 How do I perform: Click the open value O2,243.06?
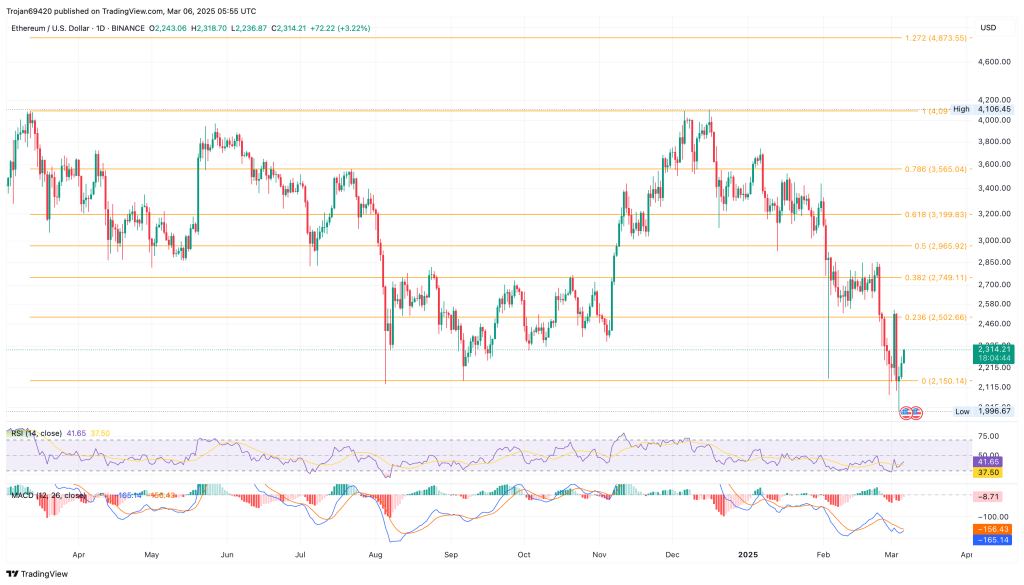[168, 29]
